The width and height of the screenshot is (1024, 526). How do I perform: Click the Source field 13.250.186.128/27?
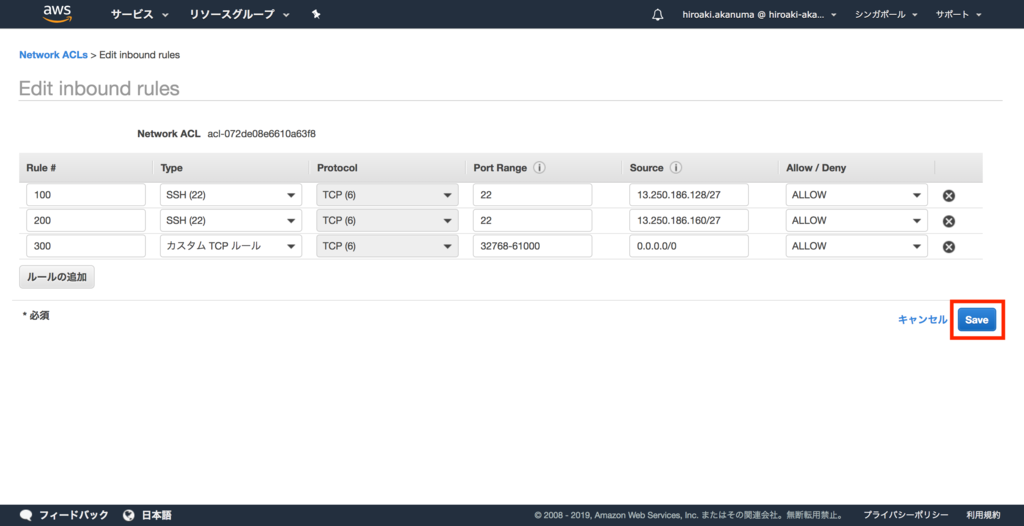(x=689, y=195)
